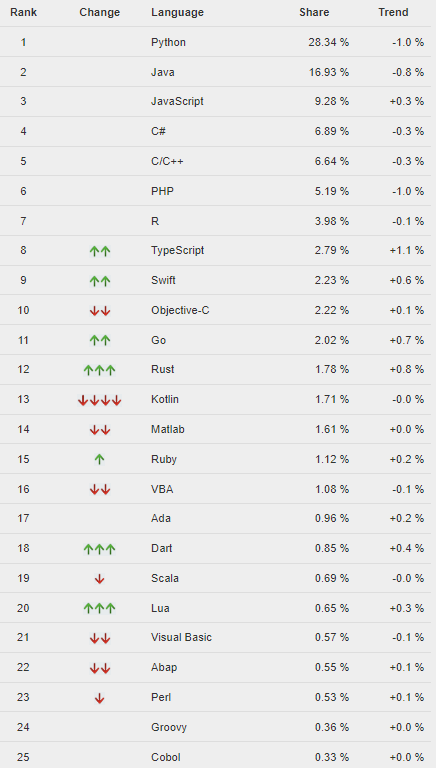Click the Trend column header
The image size is (436, 768).
point(393,12)
